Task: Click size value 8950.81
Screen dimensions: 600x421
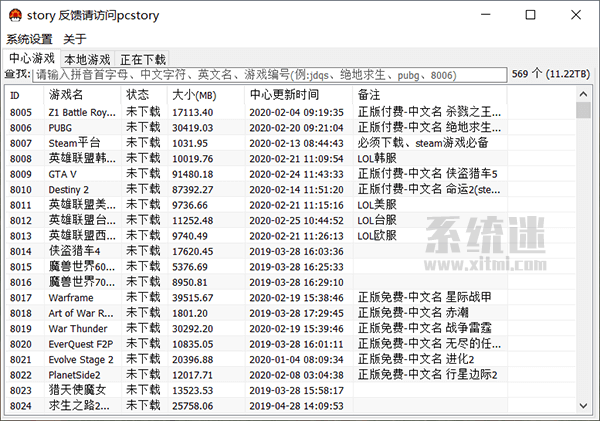Action: [x=190, y=282]
